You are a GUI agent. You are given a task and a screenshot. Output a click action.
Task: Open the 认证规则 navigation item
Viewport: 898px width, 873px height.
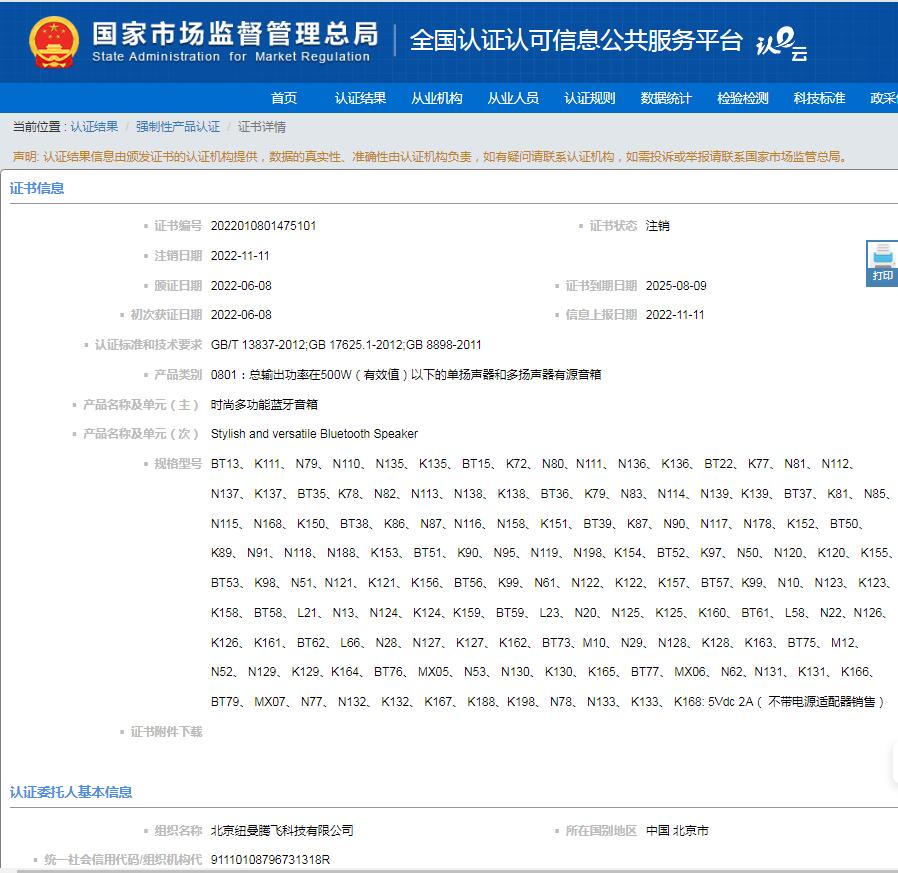(x=590, y=98)
